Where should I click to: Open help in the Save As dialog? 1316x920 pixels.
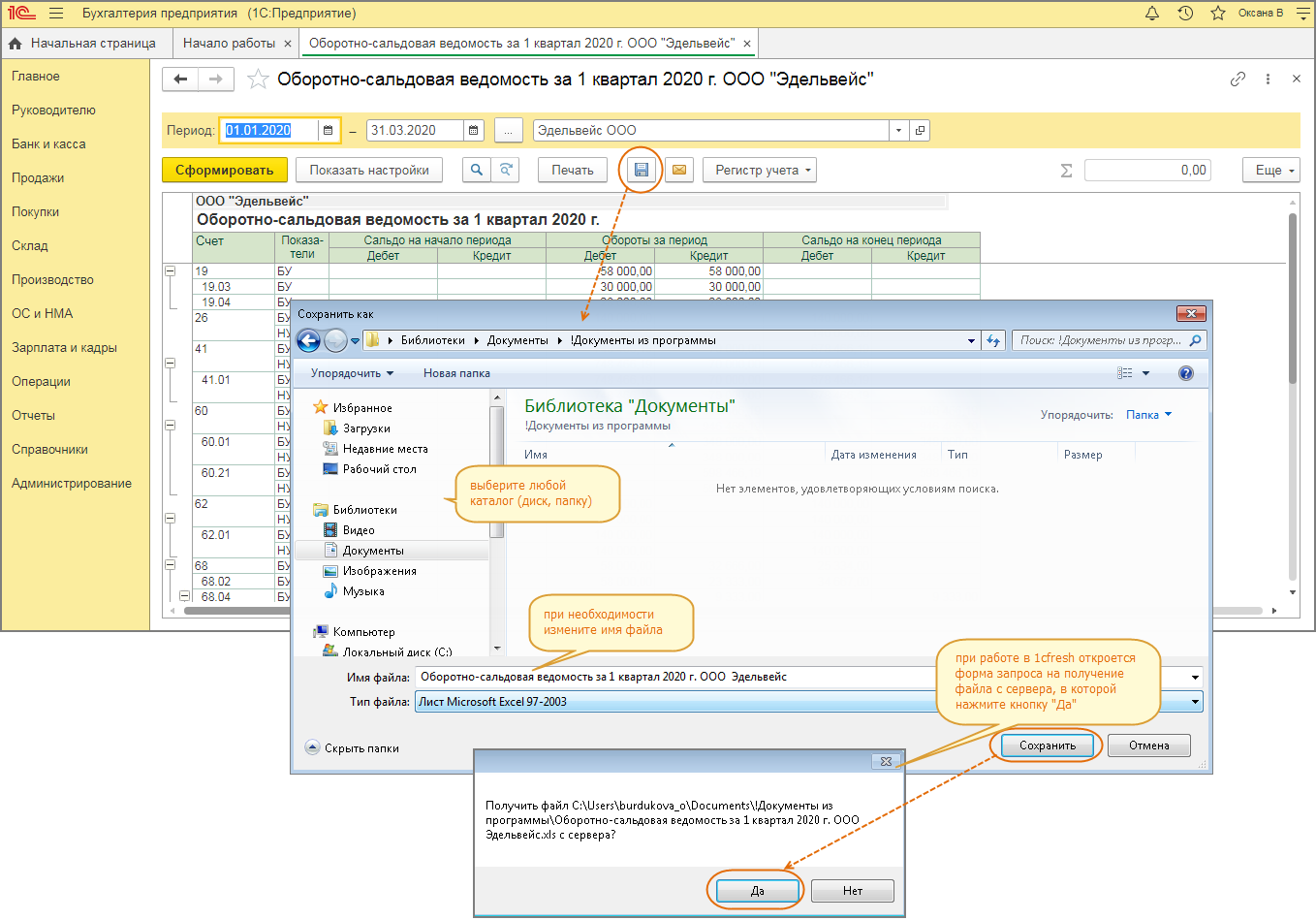click(x=1185, y=373)
